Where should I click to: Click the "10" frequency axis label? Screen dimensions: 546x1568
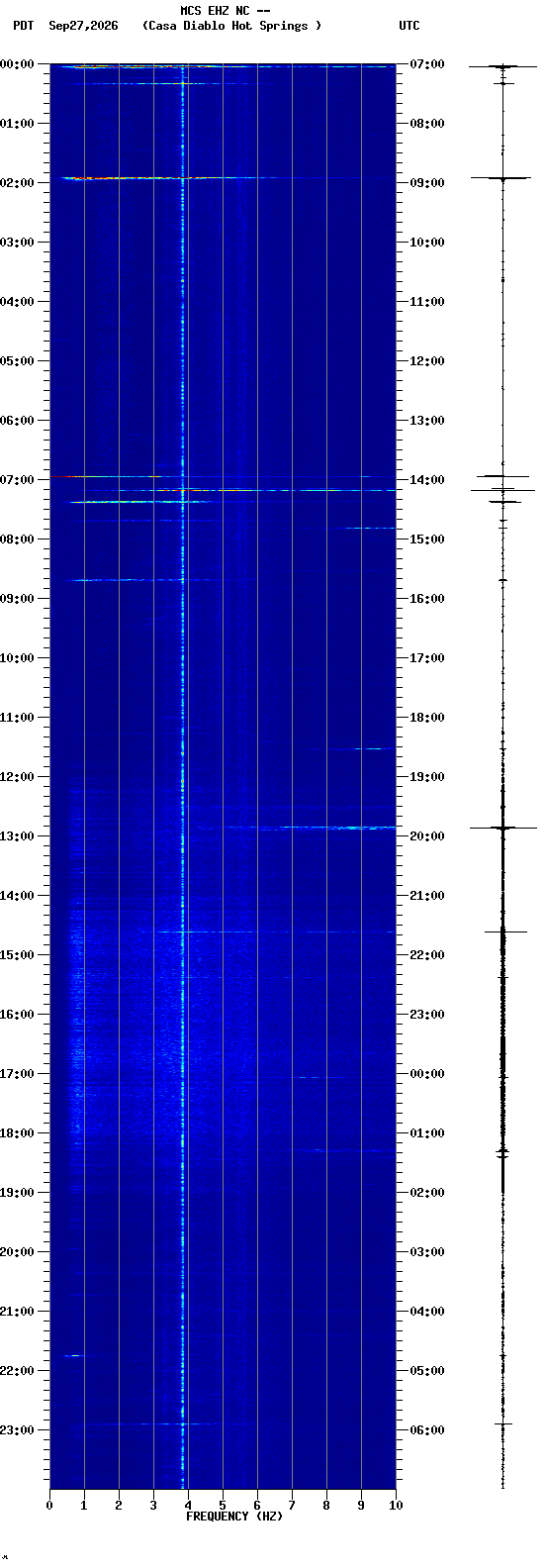point(396,1506)
